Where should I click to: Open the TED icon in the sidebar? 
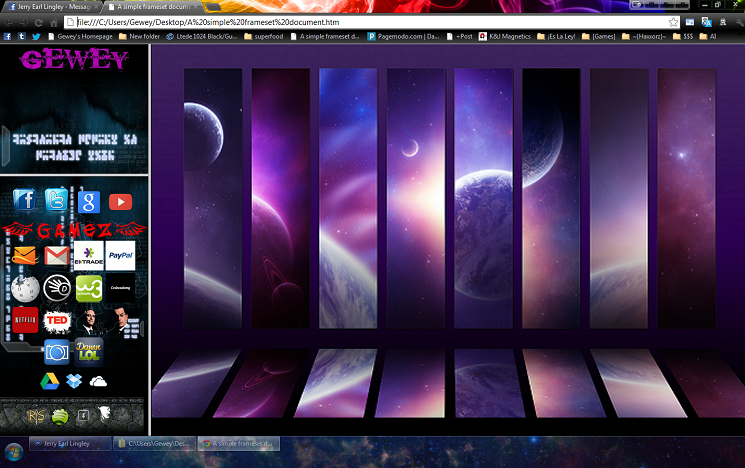tap(57, 320)
